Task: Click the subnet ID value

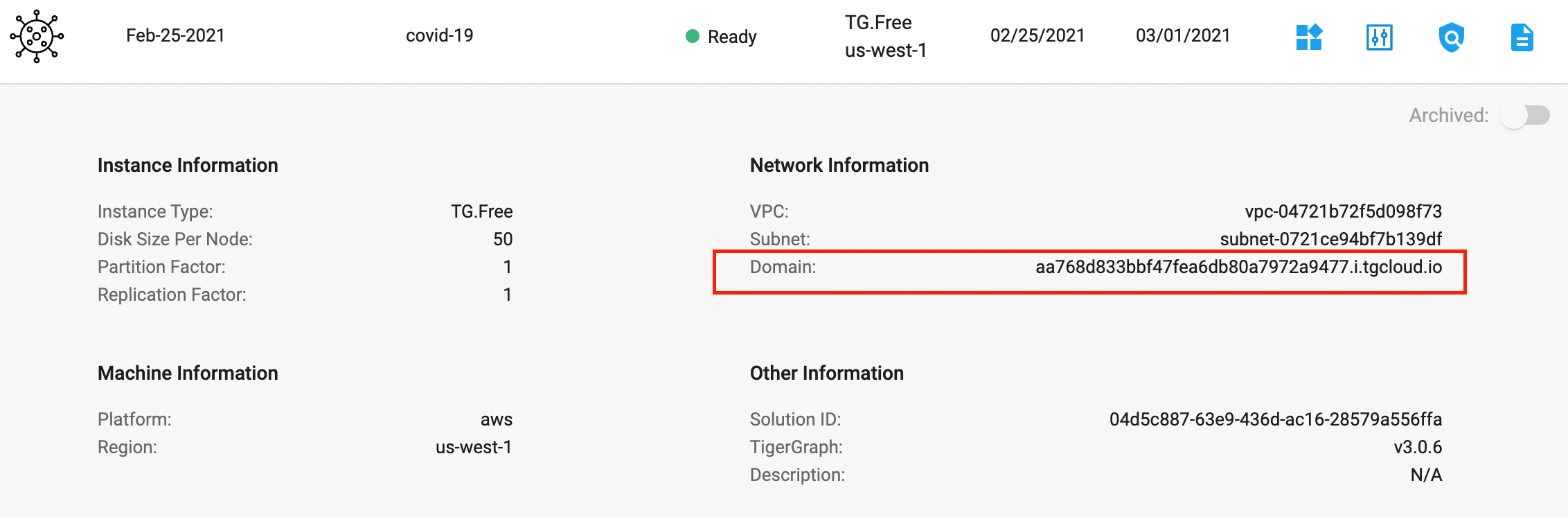Action: pos(1330,239)
